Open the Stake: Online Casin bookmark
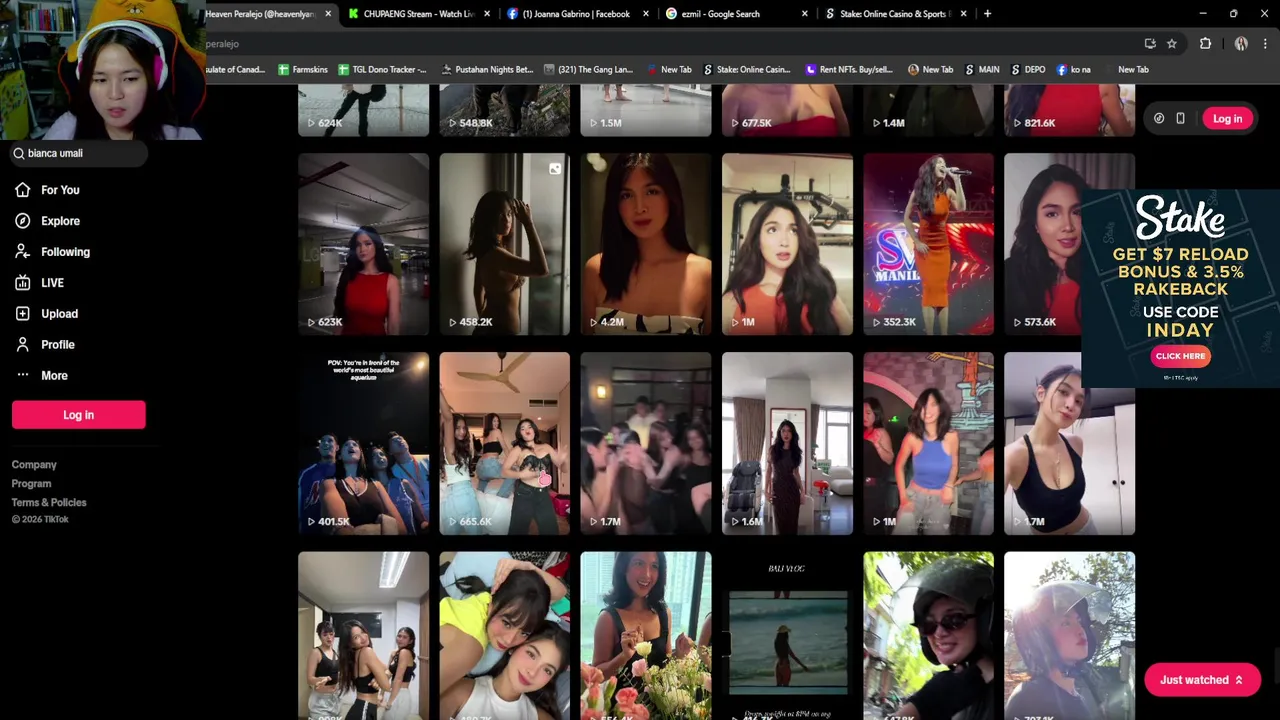Viewport: 1280px width, 720px height. pyautogui.click(x=747, y=70)
